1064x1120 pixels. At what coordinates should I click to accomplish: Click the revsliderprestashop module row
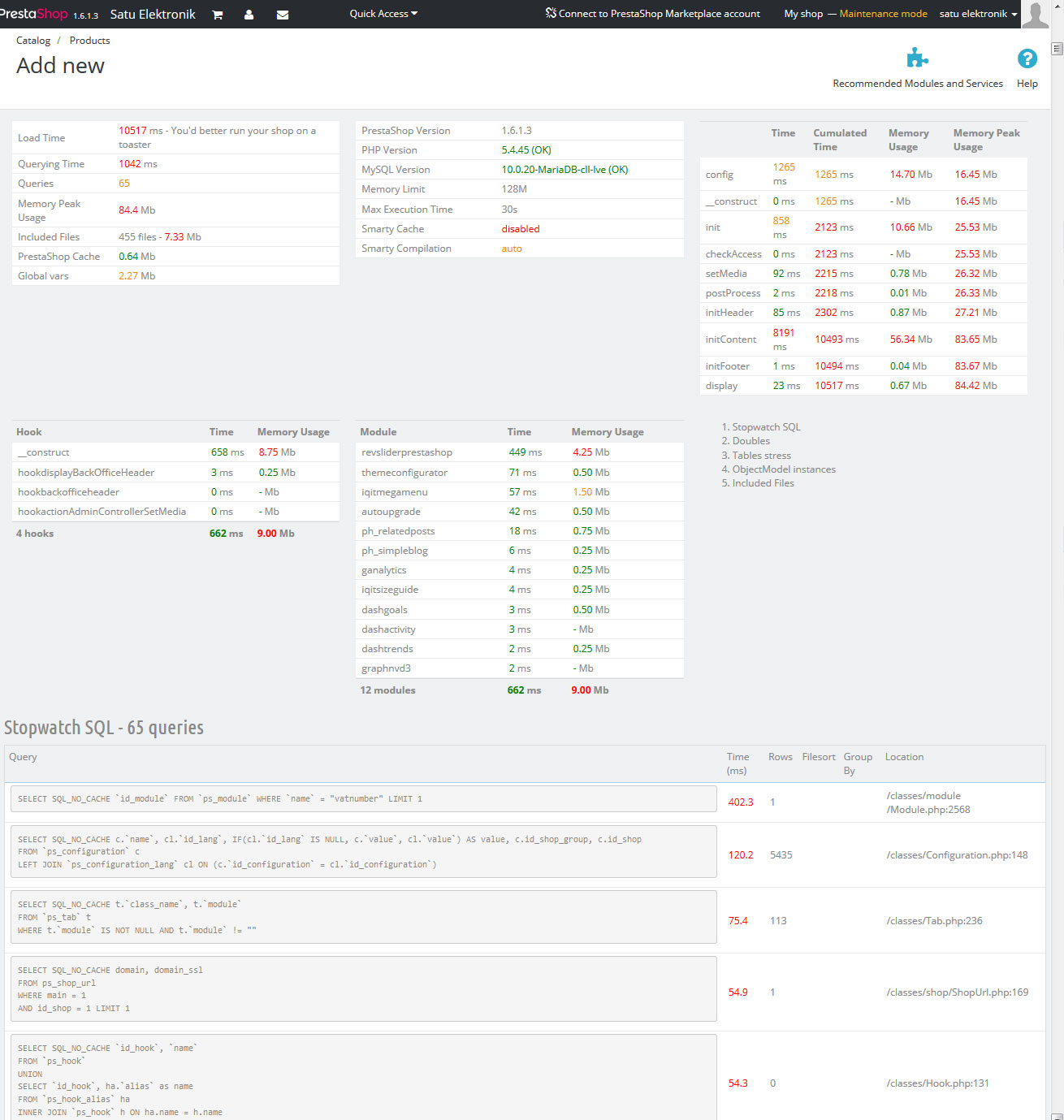click(x=520, y=452)
